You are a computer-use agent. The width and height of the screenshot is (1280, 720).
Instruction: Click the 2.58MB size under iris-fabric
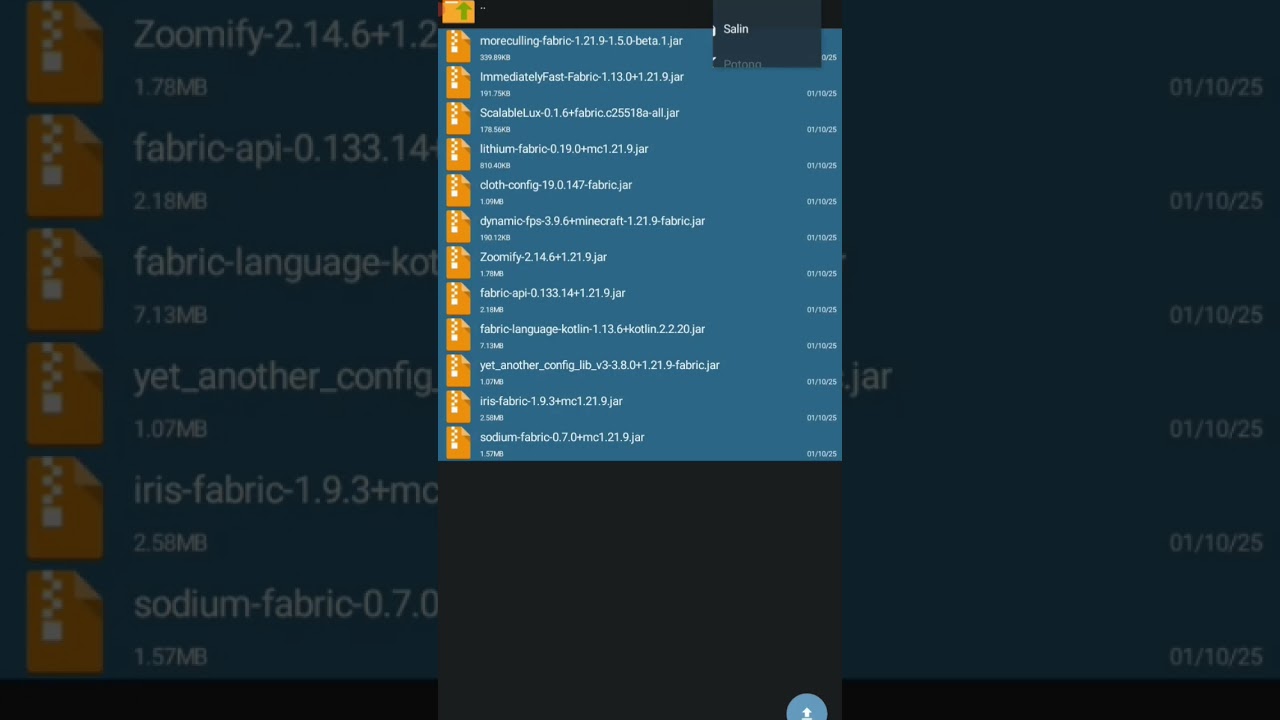pyautogui.click(x=492, y=418)
